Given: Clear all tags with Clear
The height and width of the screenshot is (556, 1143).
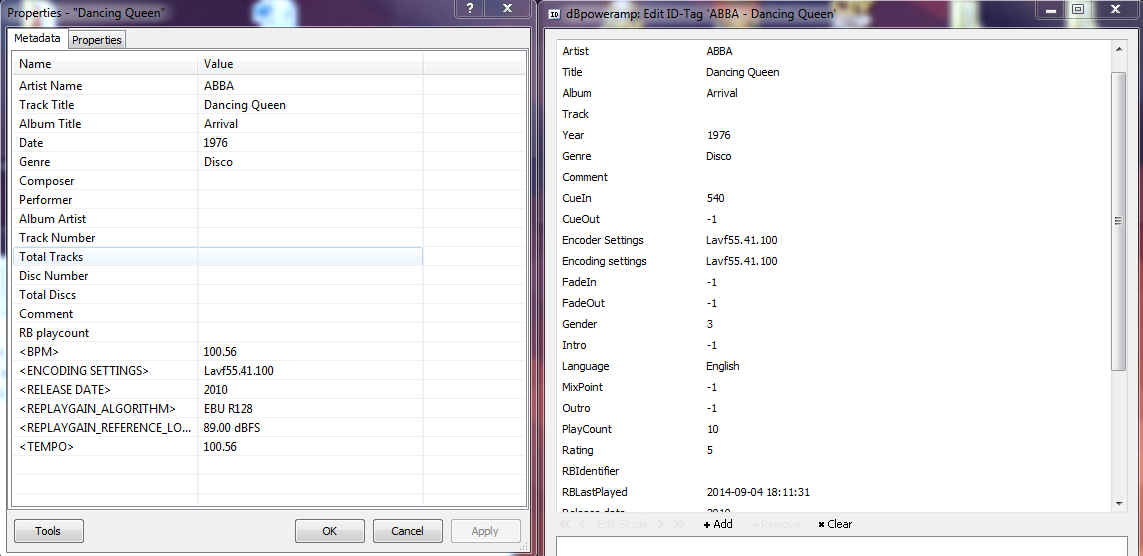Looking at the screenshot, I should [x=835, y=524].
